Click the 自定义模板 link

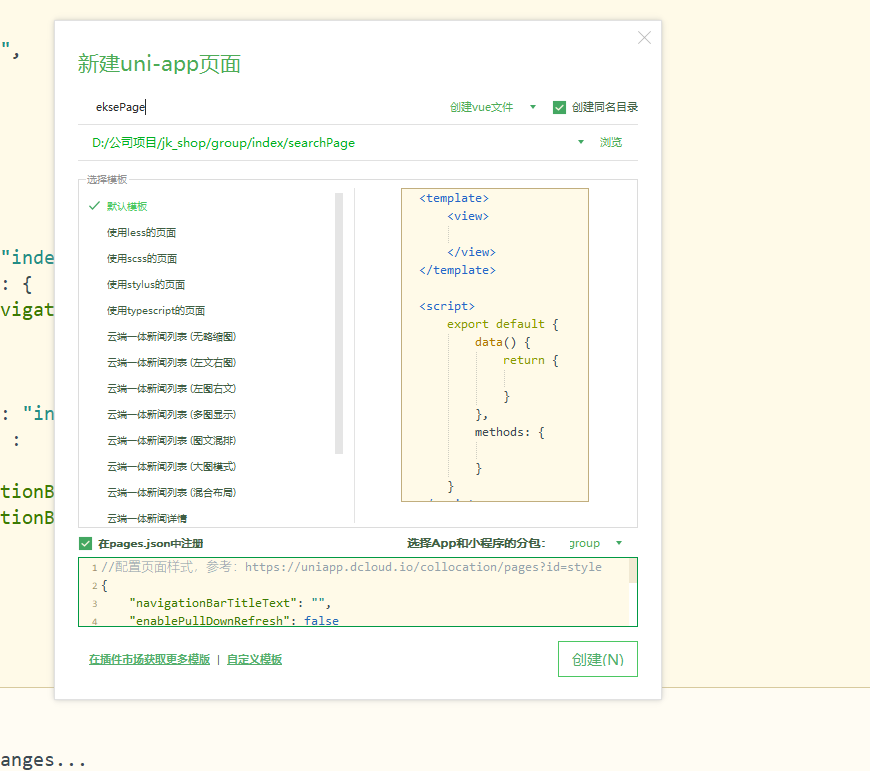coord(254,659)
